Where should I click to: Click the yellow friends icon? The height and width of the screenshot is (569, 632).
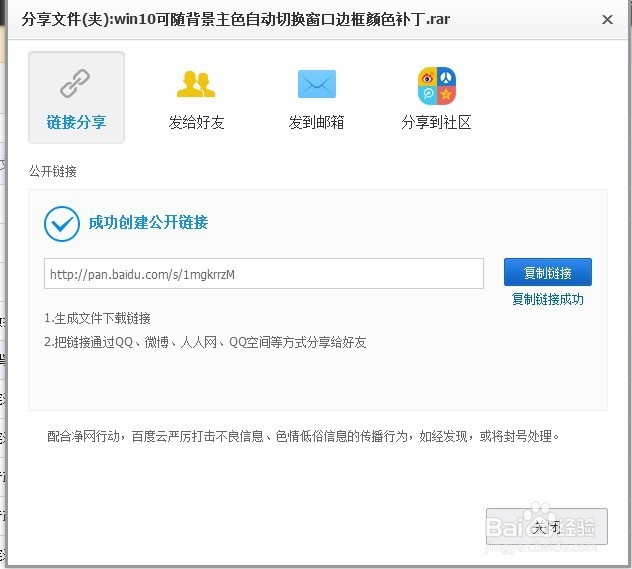click(196, 84)
